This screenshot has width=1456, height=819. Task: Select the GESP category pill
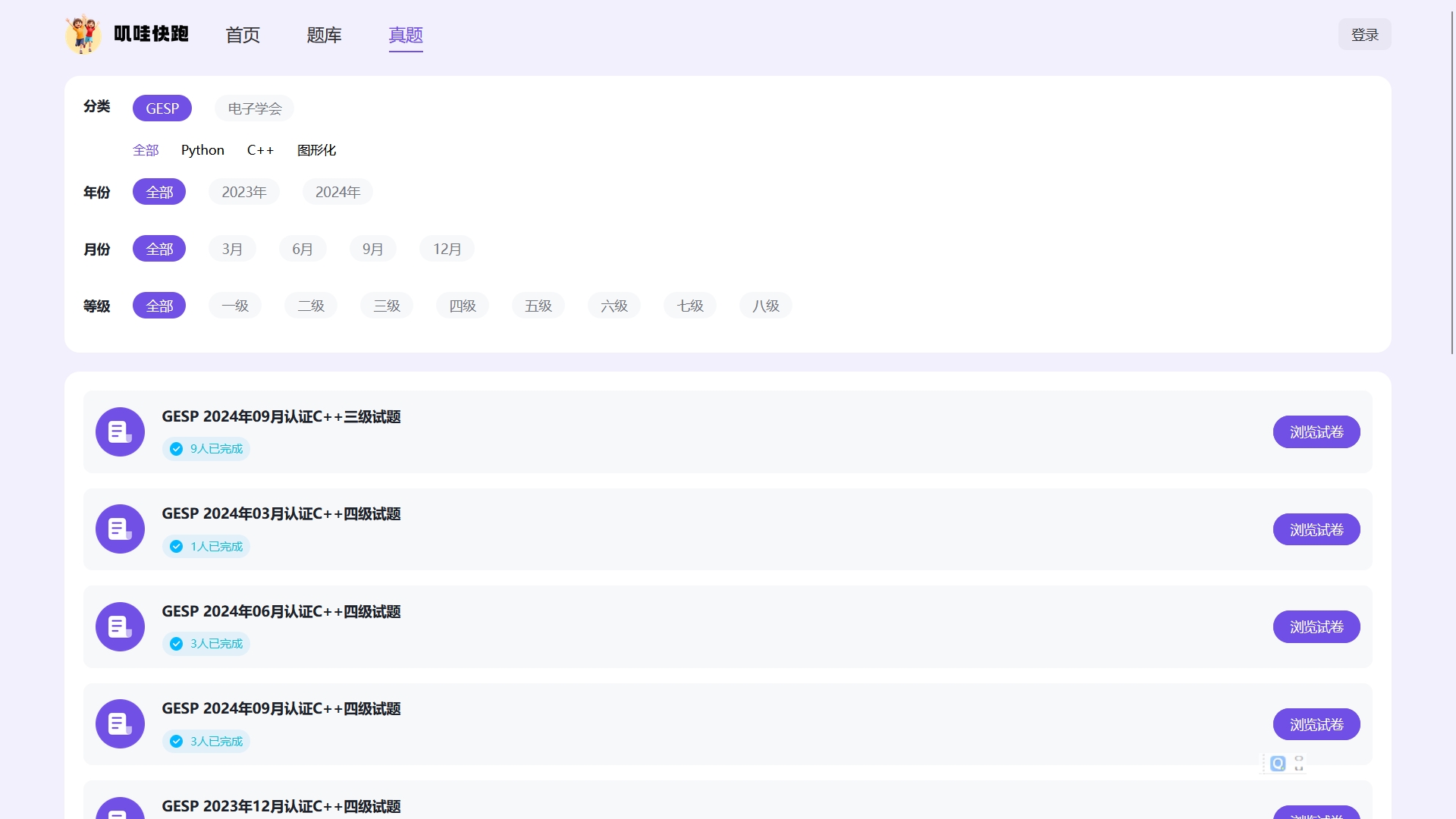162,108
